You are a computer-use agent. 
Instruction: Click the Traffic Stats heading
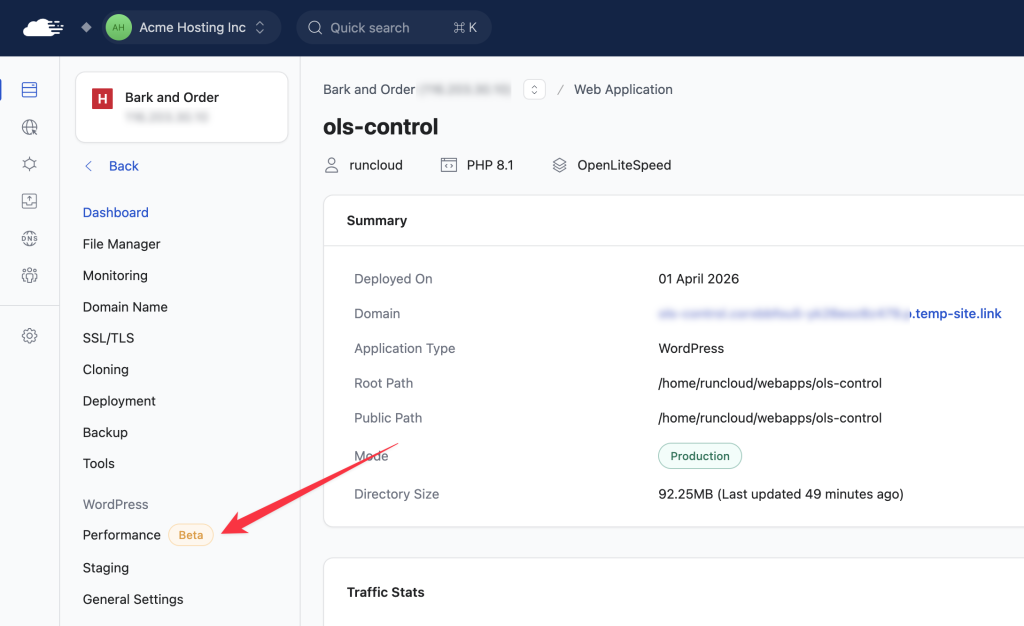pyautogui.click(x=385, y=591)
